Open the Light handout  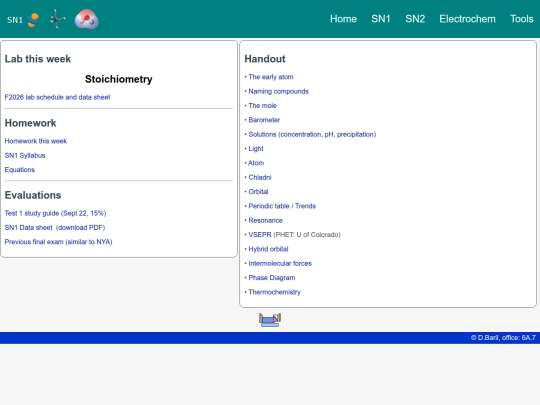256,149
